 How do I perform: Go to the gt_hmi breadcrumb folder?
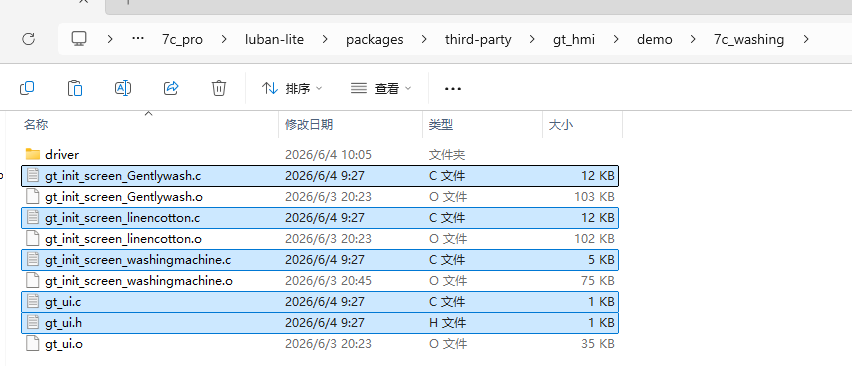[574, 40]
